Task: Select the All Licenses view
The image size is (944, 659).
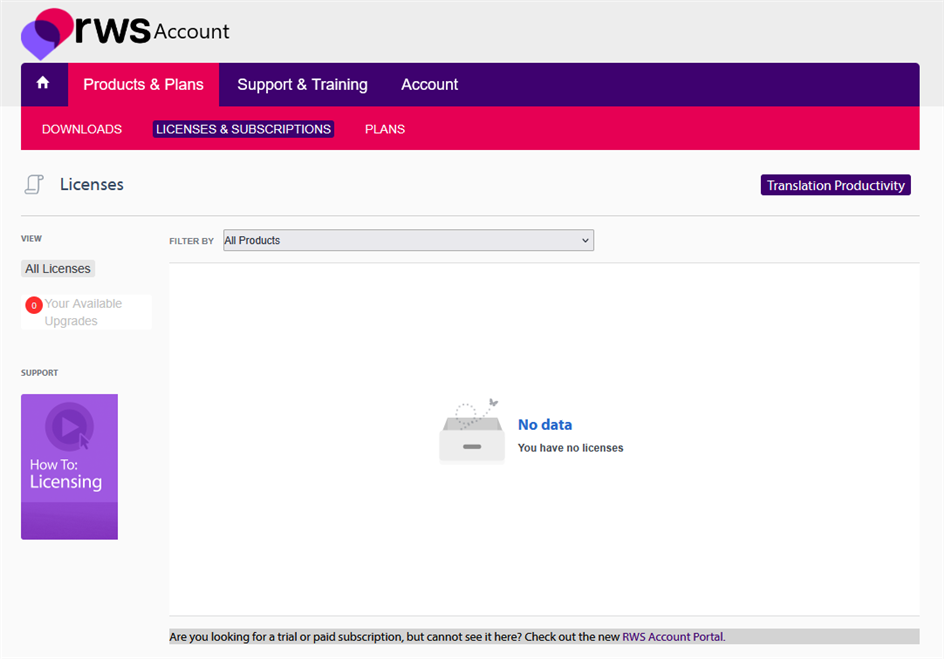Action: [x=58, y=268]
